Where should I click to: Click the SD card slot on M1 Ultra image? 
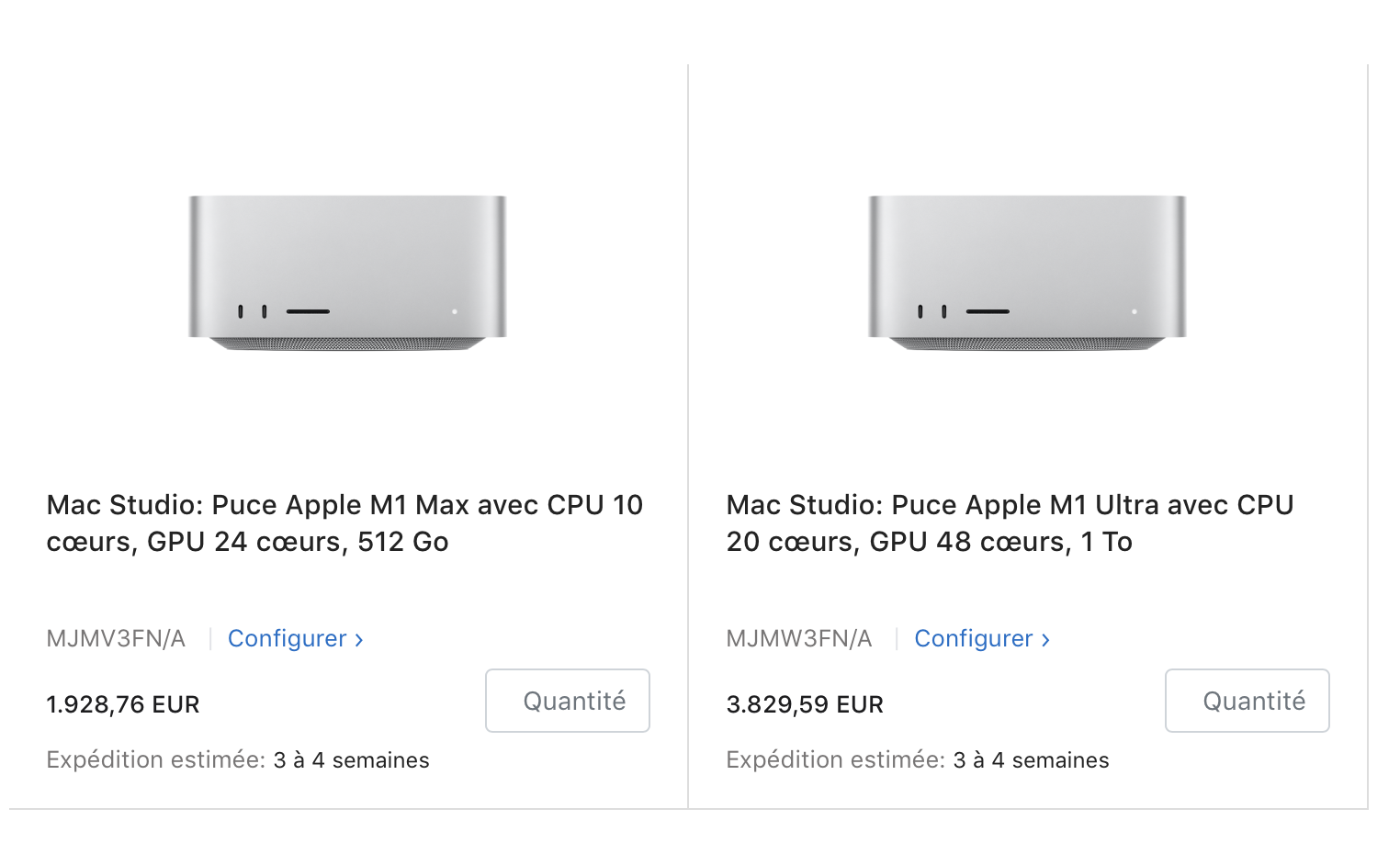tap(988, 311)
